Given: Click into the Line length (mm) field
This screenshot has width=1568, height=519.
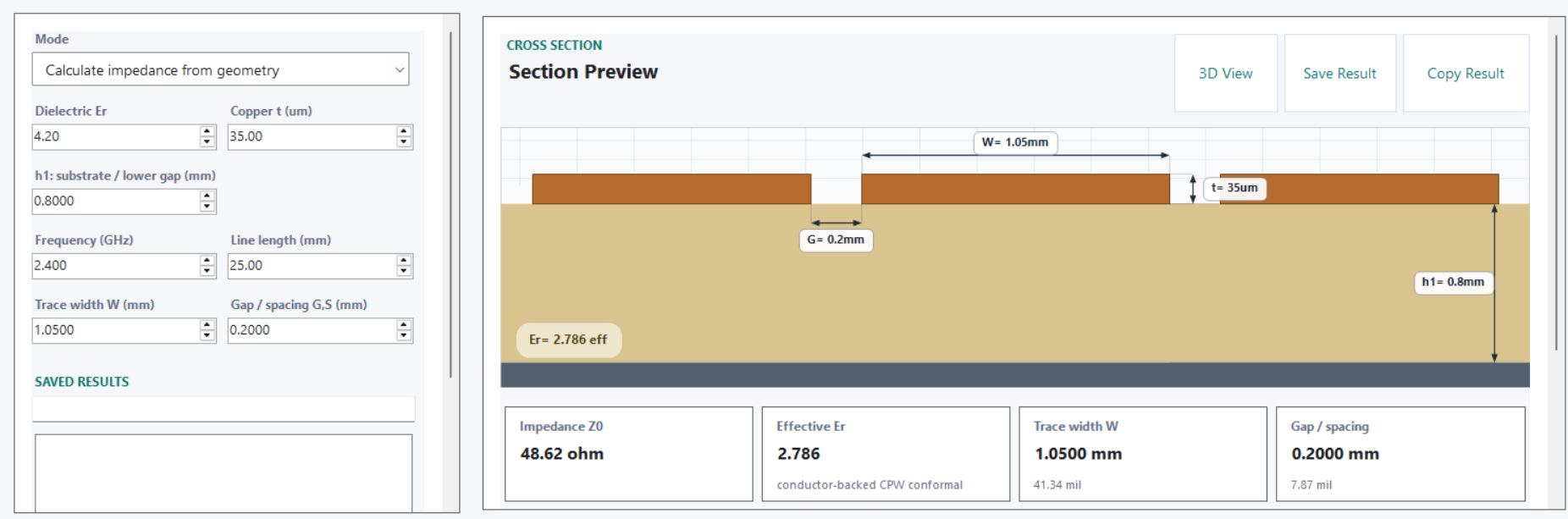Looking at the screenshot, I should point(312,266).
